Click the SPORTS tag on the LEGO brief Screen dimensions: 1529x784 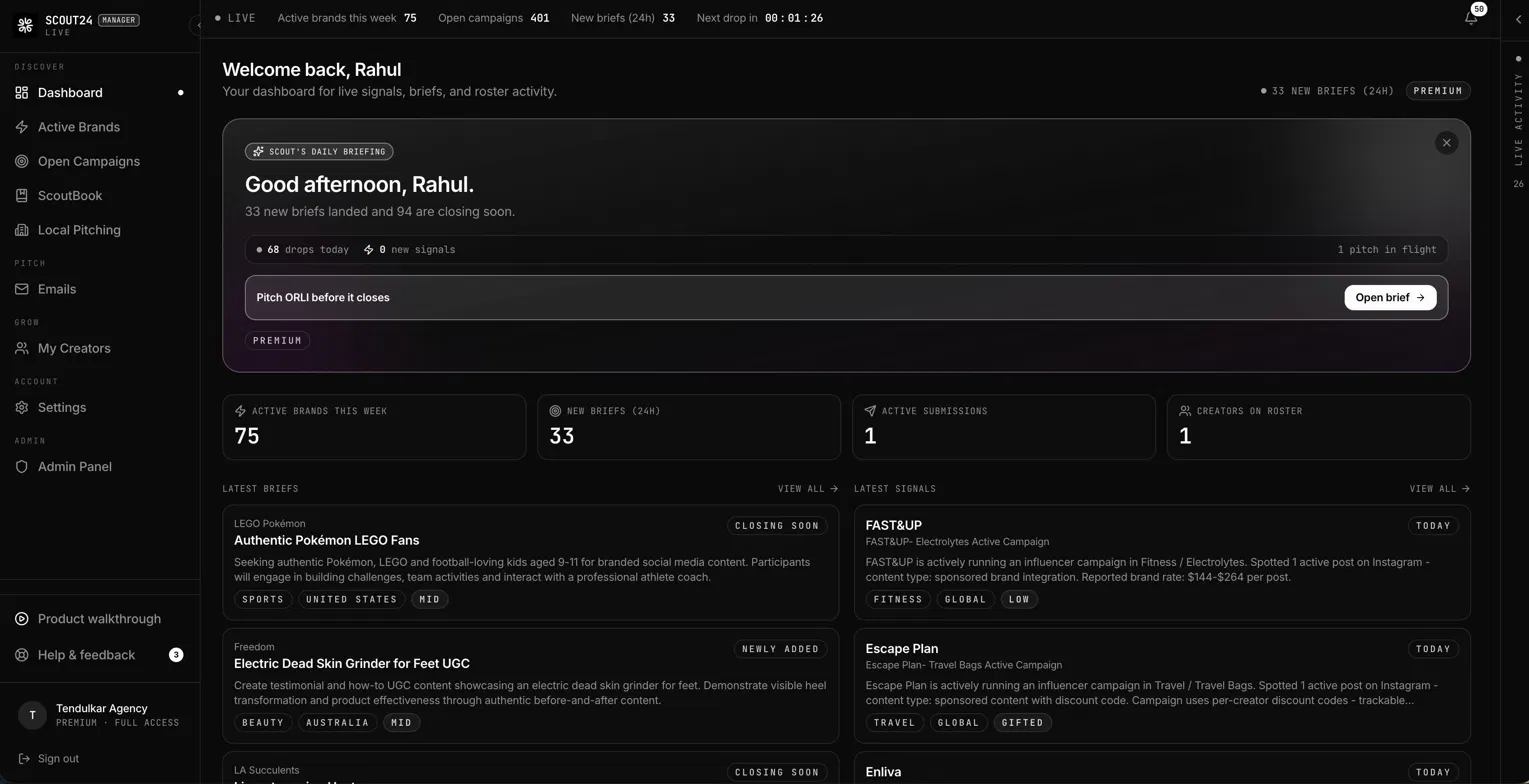click(x=263, y=600)
